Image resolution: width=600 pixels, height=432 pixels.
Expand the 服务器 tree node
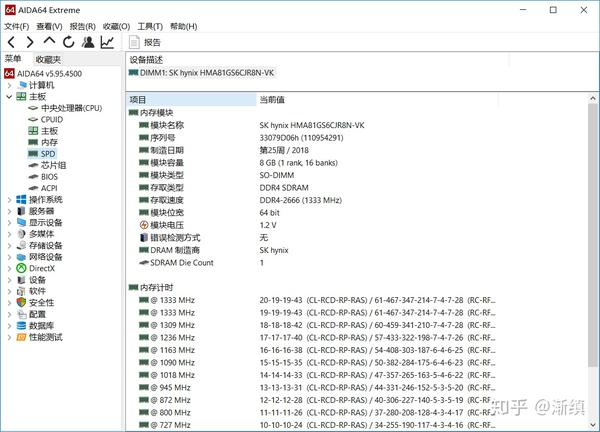click(x=9, y=211)
